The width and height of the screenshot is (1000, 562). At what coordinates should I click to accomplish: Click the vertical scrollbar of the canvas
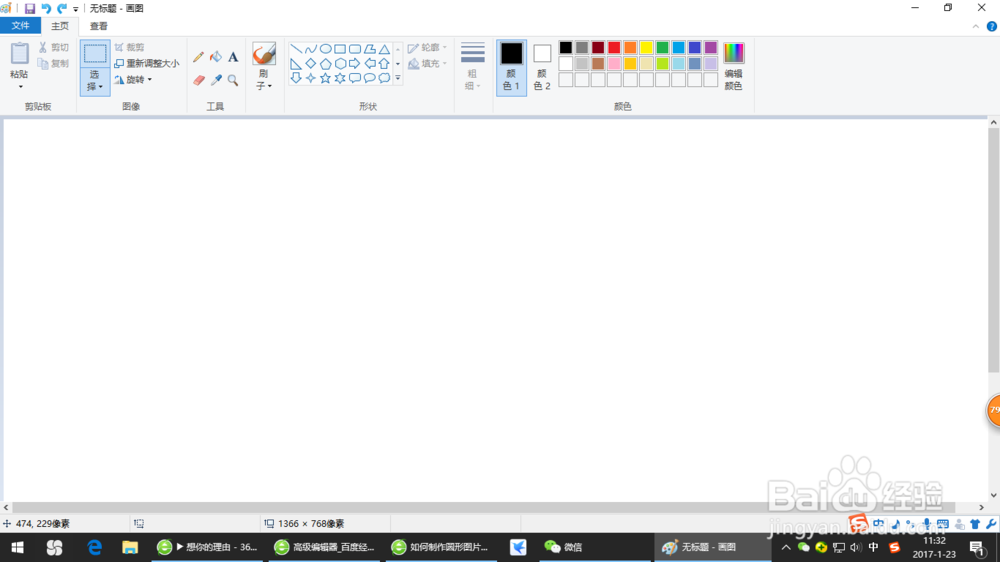[x=994, y=250]
